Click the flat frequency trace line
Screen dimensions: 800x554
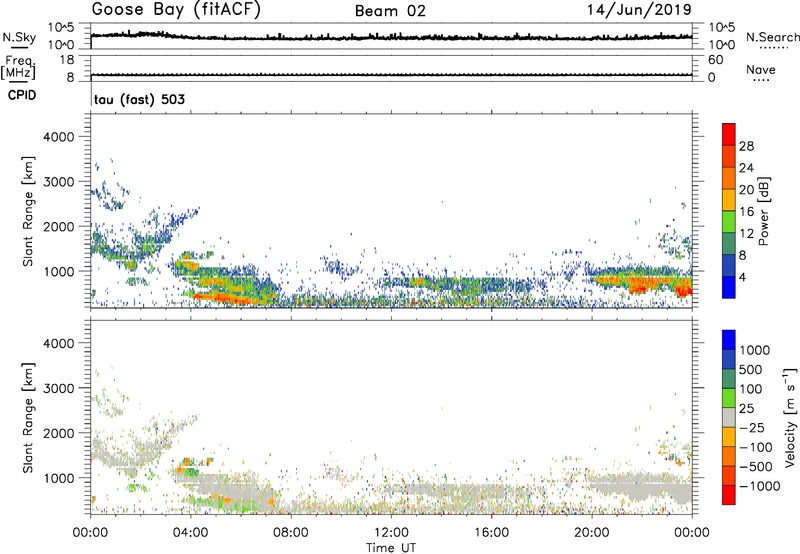click(x=391, y=75)
